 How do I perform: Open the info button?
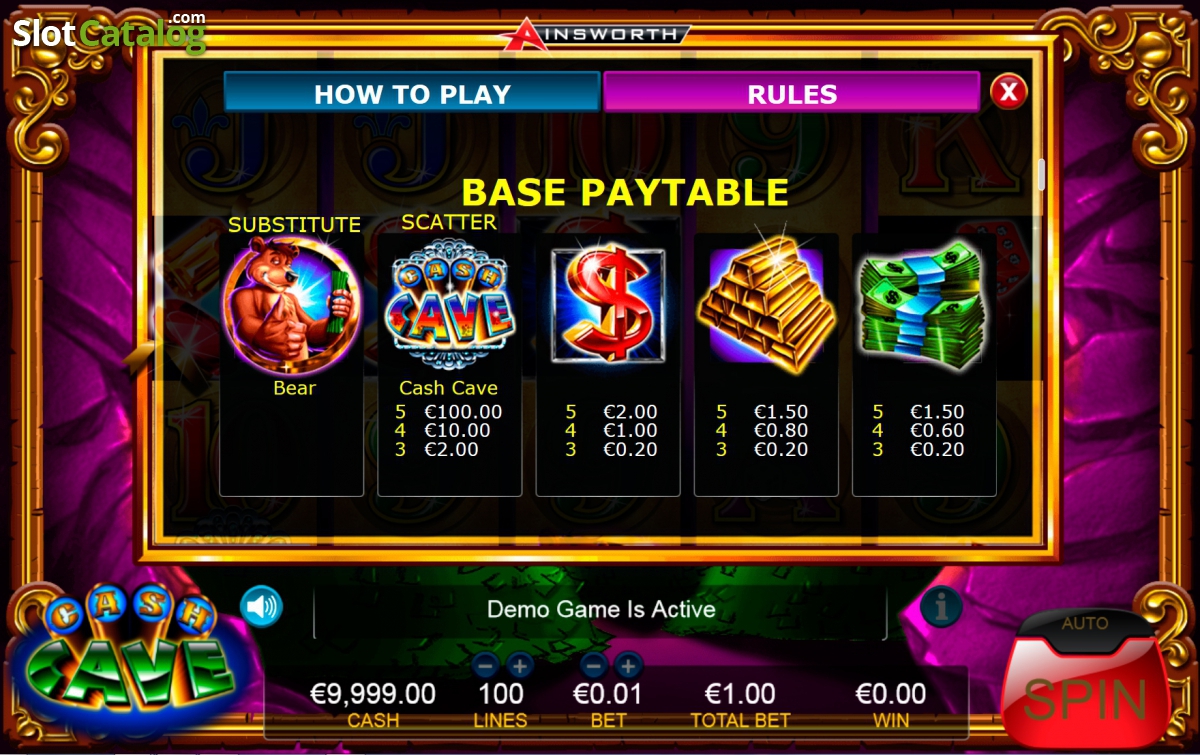[x=941, y=606]
